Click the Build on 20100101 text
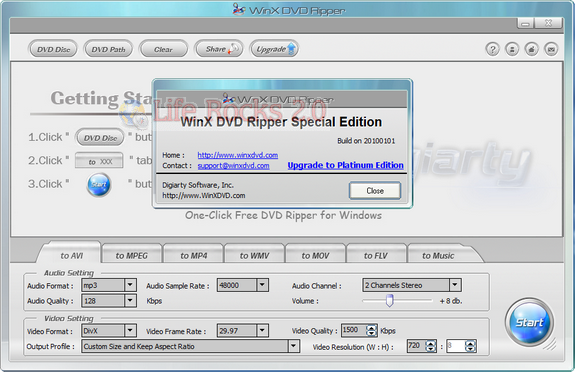Screen dimensions: 575x372 click(x=366, y=141)
